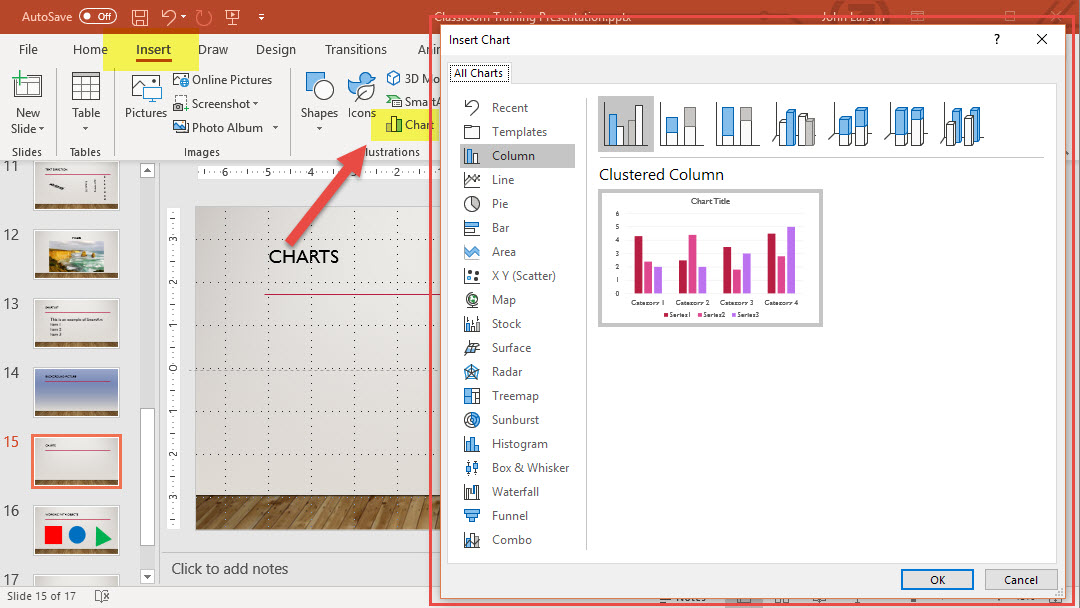Click the notes area to add notes
The height and width of the screenshot is (608, 1080).
230,569
